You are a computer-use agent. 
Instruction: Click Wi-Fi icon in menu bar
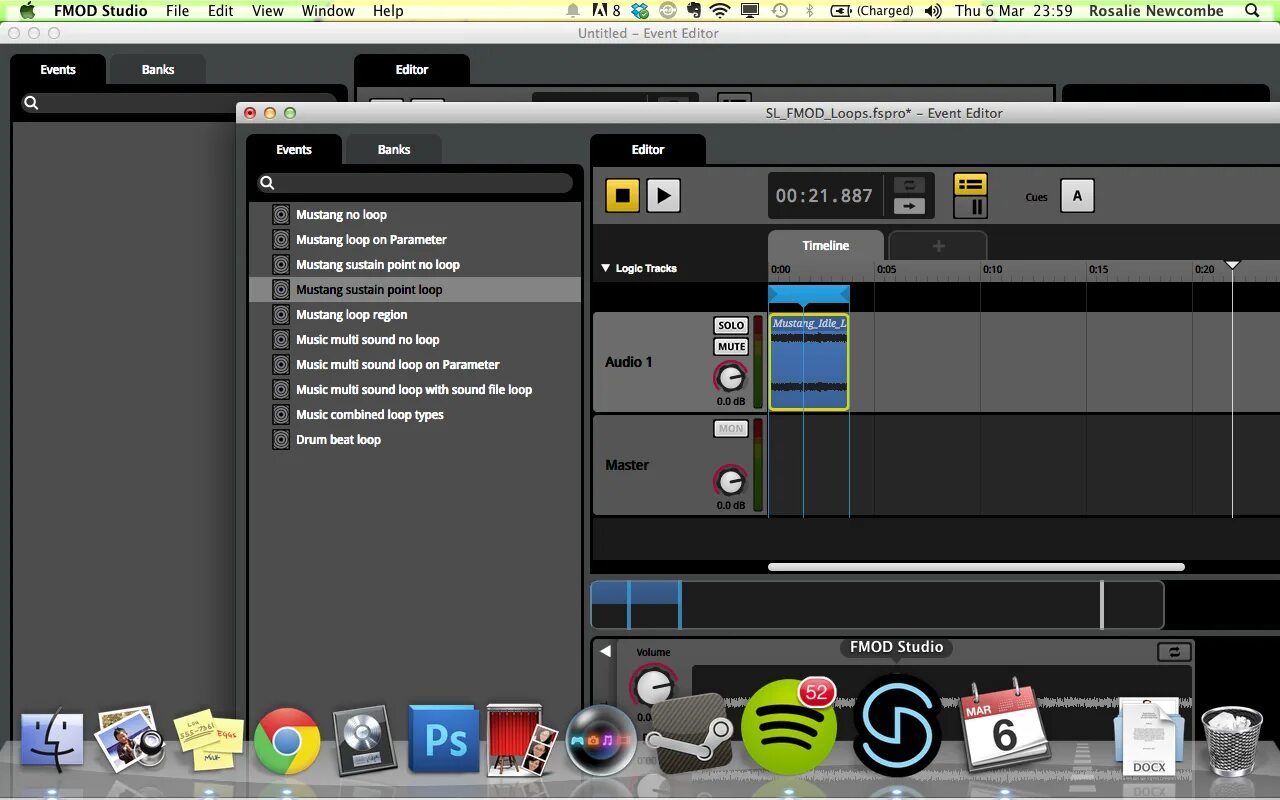[720, 11]
